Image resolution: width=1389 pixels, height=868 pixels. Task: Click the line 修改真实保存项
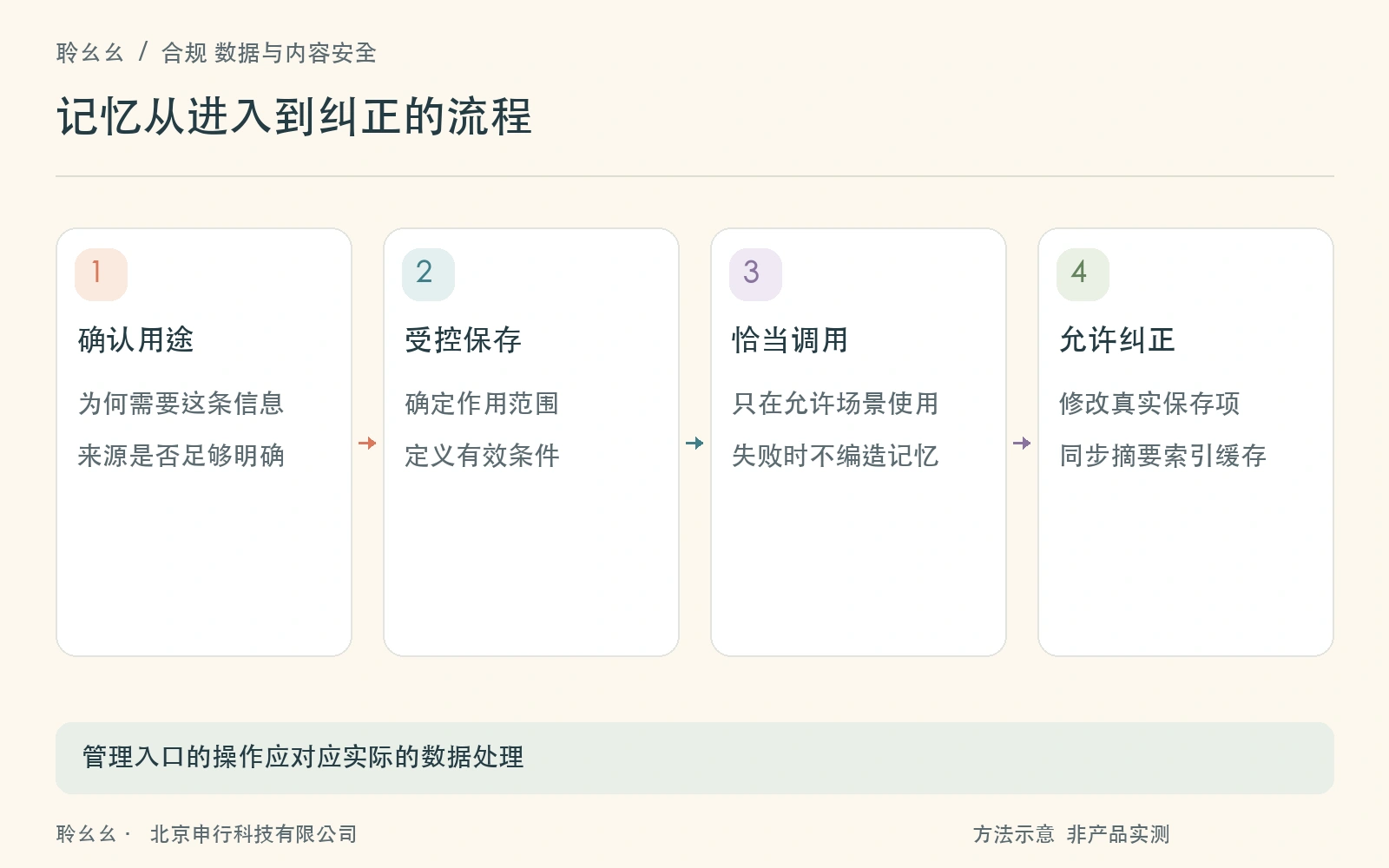pyautogui.click(x=1150, y=404)
